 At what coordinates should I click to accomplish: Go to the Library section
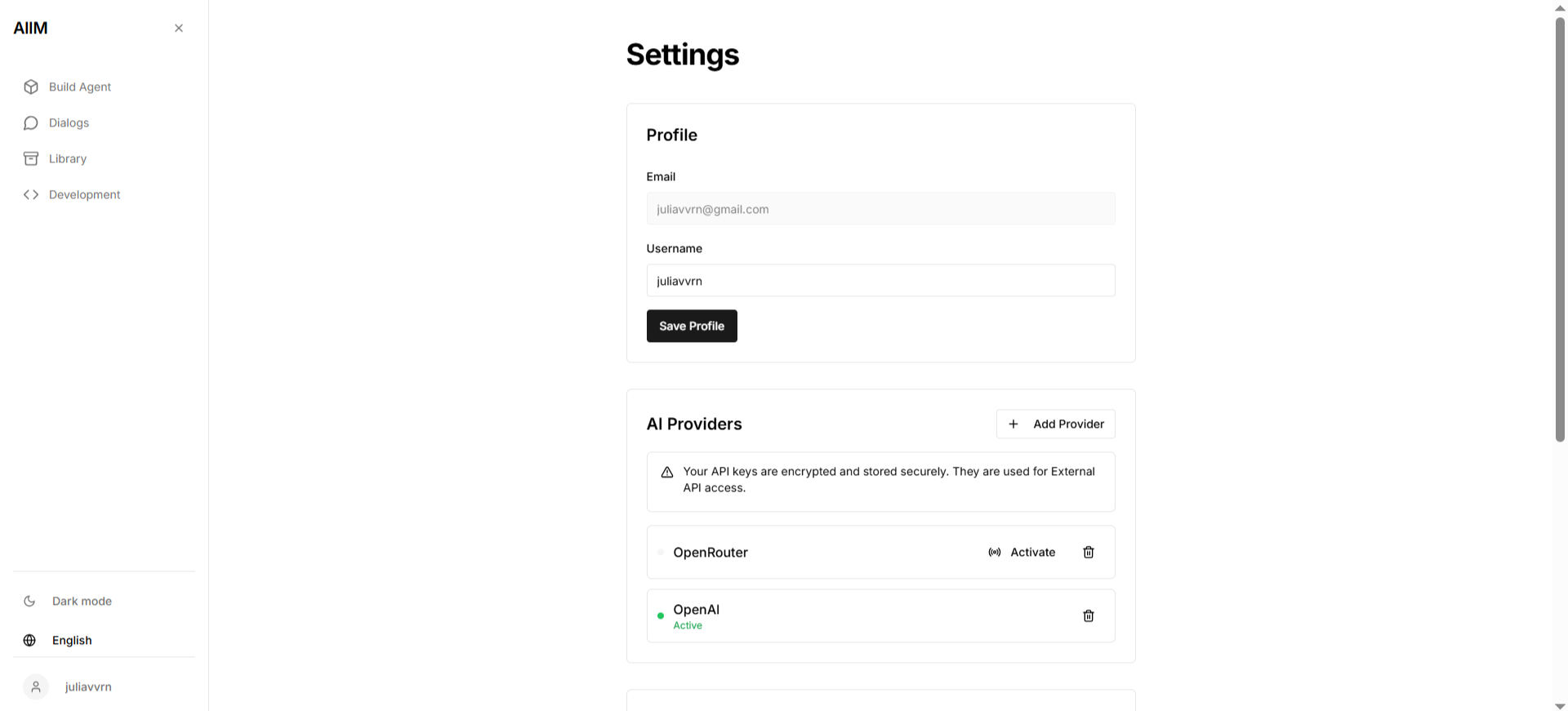tap(68, 159)
